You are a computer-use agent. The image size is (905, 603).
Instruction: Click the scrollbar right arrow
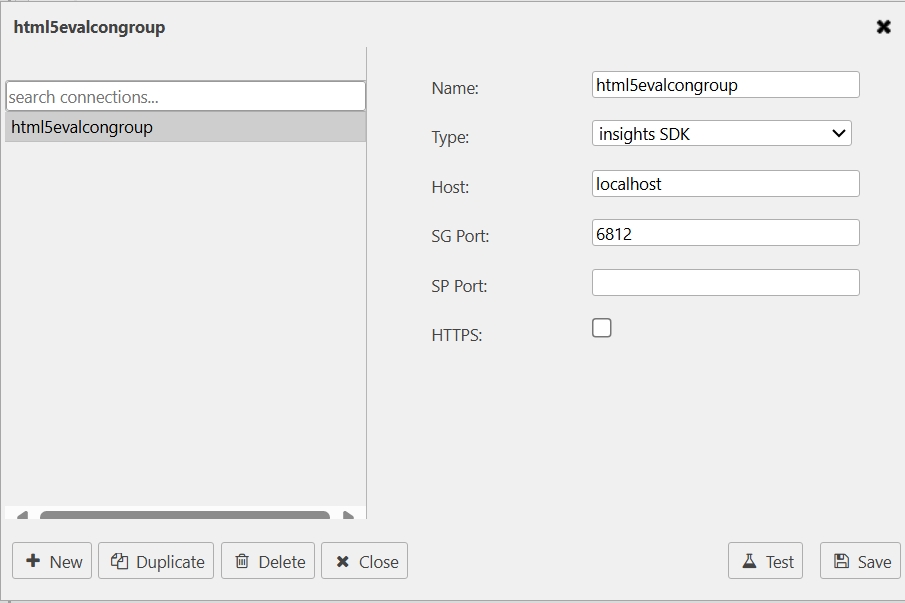(348, 515)
